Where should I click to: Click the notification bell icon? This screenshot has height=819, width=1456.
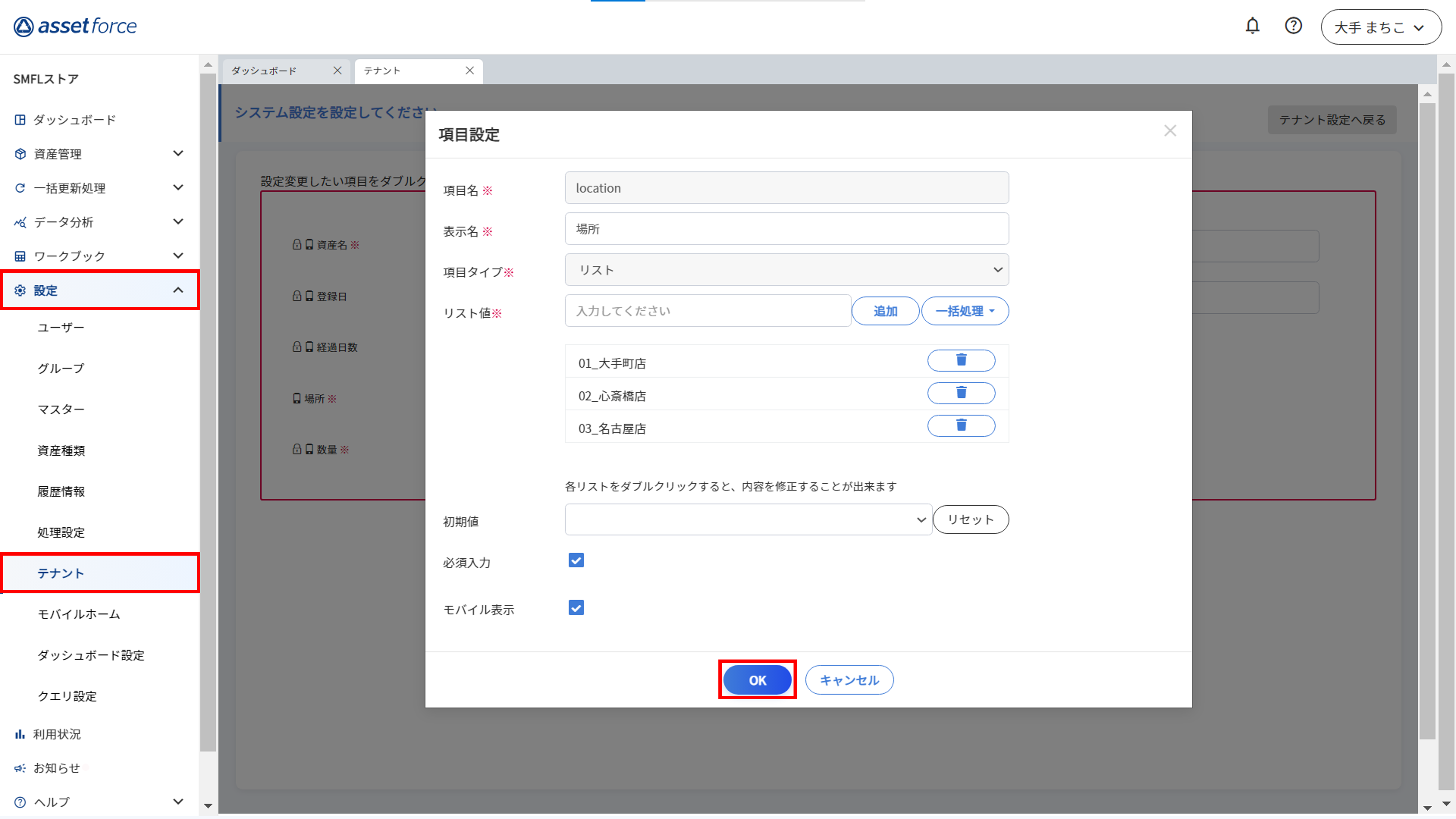[1252, 26]
